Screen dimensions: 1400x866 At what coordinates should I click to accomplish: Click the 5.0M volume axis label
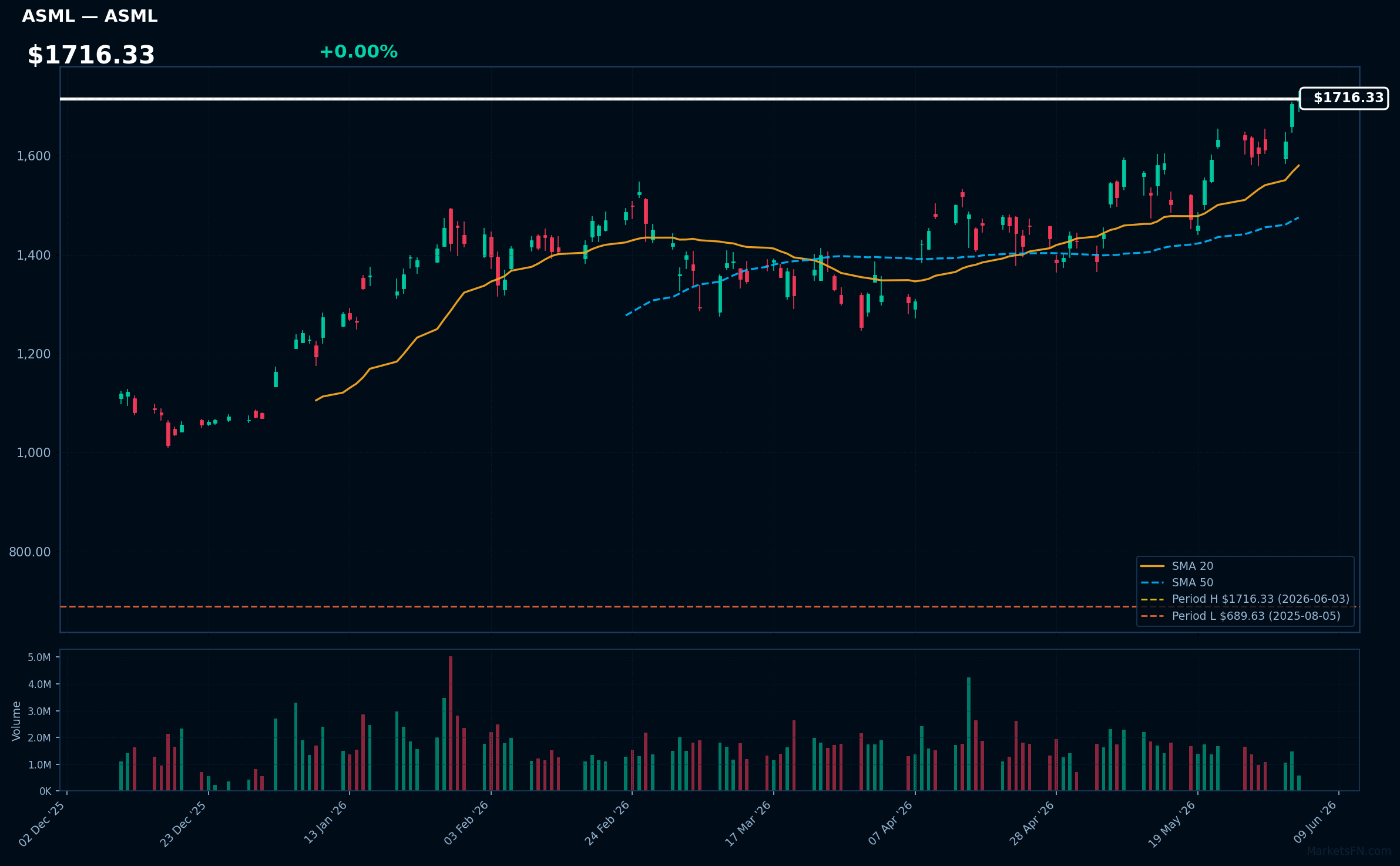tap(39, 657)
